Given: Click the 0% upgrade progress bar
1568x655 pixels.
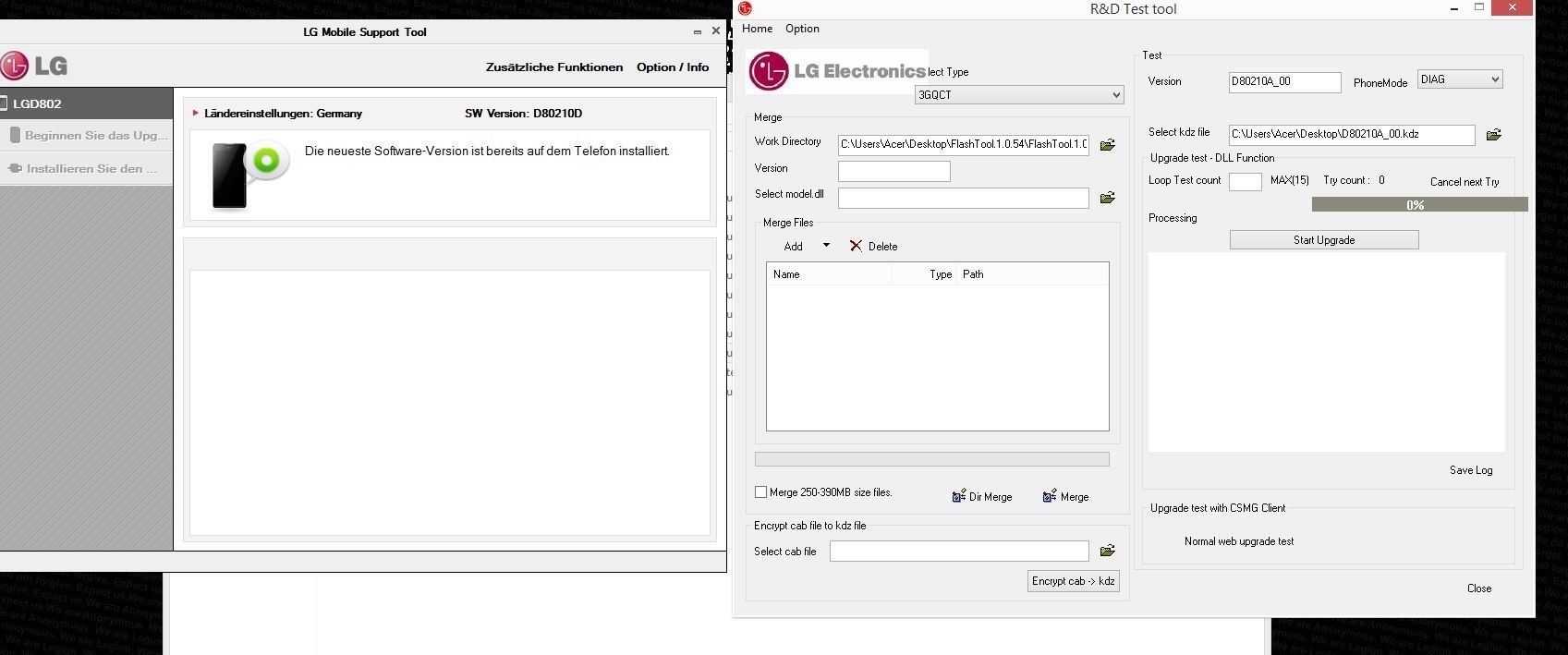Looking at the screenshot, I should pos(1419,204).
